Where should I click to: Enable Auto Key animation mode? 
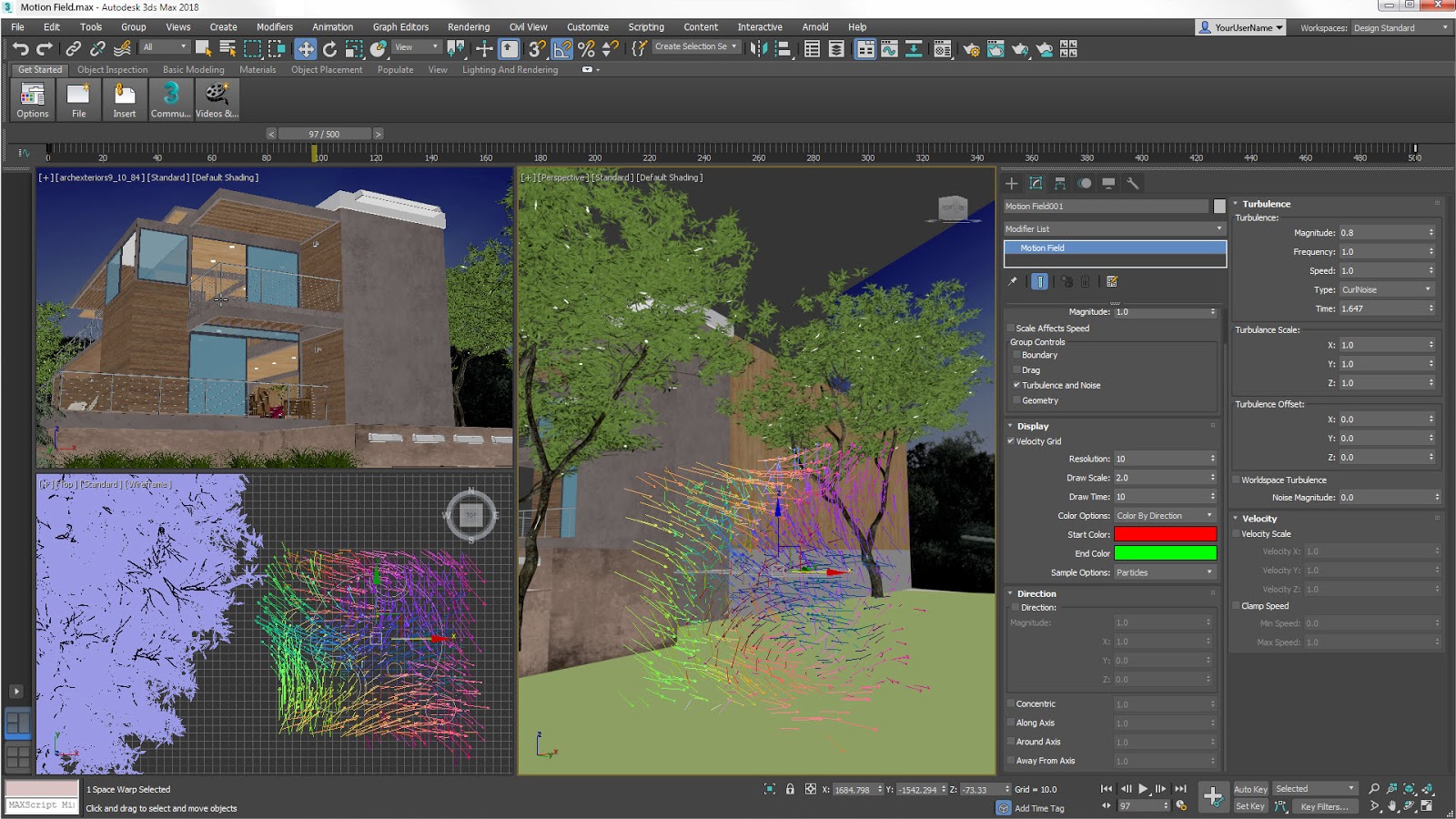(x=1250, y=788)
